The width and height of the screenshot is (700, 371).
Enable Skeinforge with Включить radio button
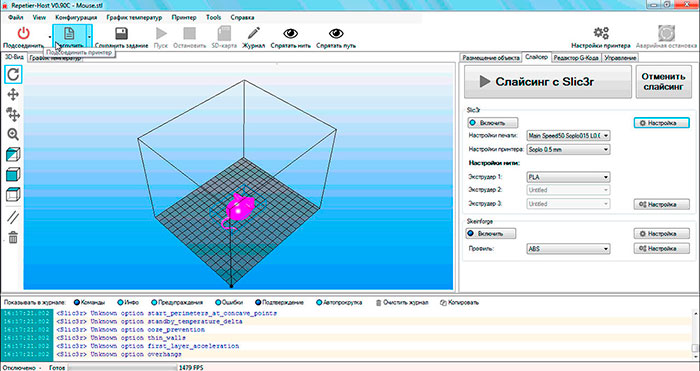coord(491,233)
